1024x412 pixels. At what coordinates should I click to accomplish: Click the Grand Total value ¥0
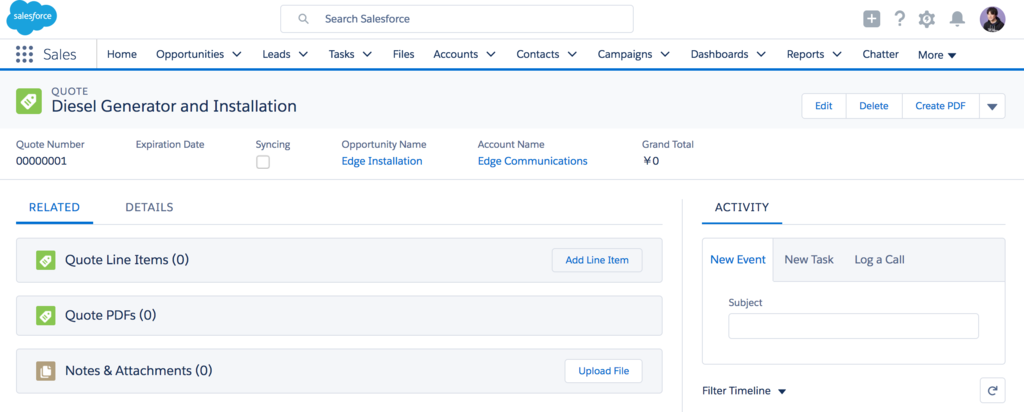(651, 161)
